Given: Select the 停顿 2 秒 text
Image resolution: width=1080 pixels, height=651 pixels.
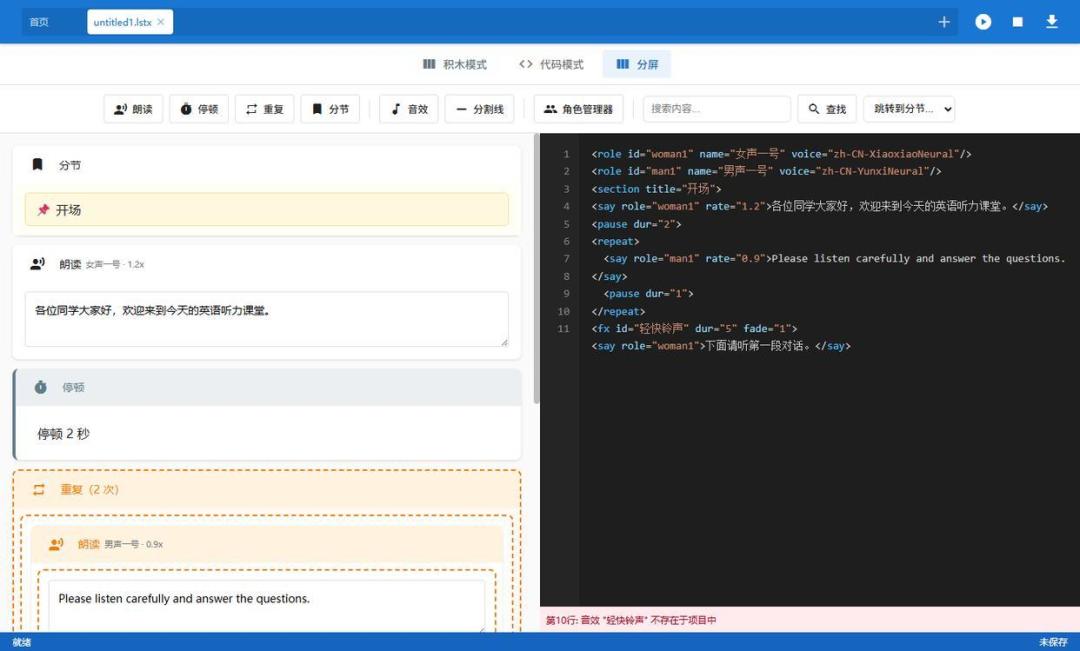Looking at the screenshot, I should [63, 434].
